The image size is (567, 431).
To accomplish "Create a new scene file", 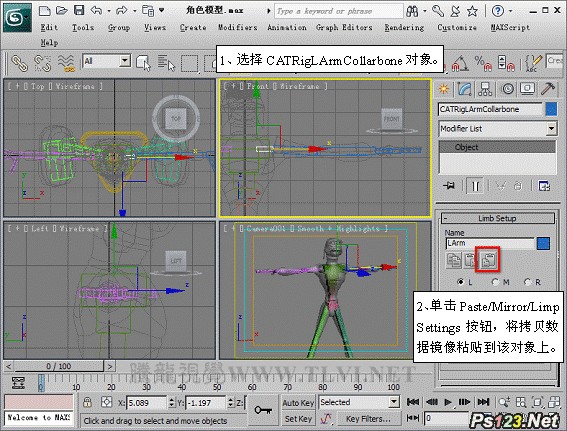I will click(44, 10).
